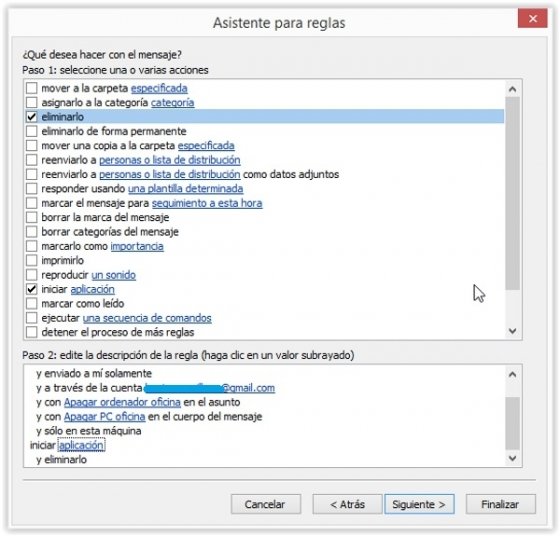The width and height of the screenshot is (560, 536).
Task: Click up arrow of actions list scrollbar
Action: [x=512, y=89]
